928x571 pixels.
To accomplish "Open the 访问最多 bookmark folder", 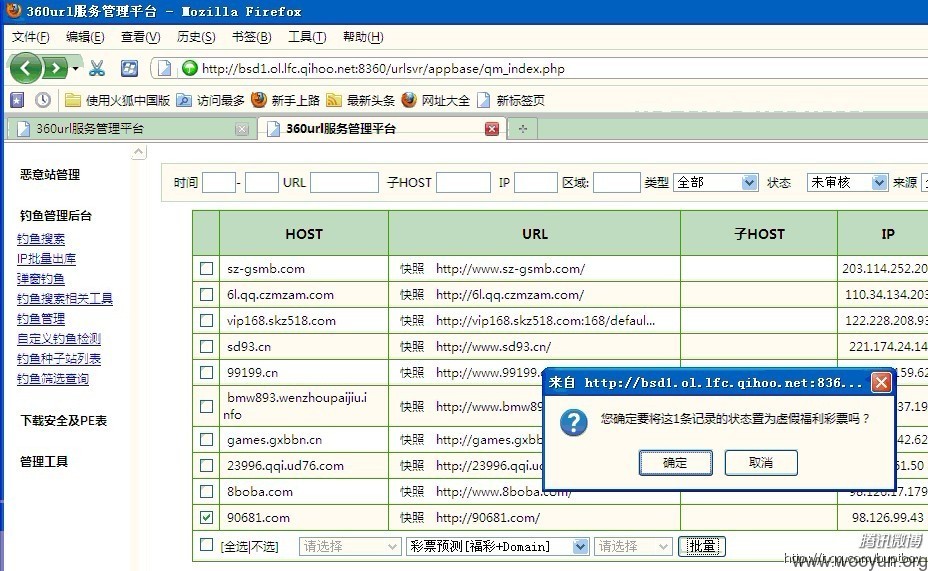I will pos(210,100).
